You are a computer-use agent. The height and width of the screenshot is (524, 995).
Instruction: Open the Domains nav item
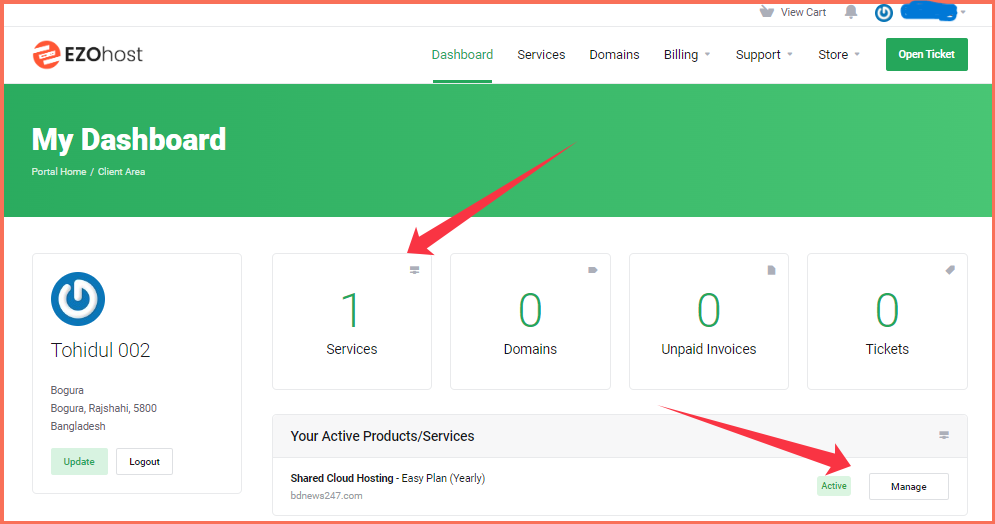(x=614, y=55)
